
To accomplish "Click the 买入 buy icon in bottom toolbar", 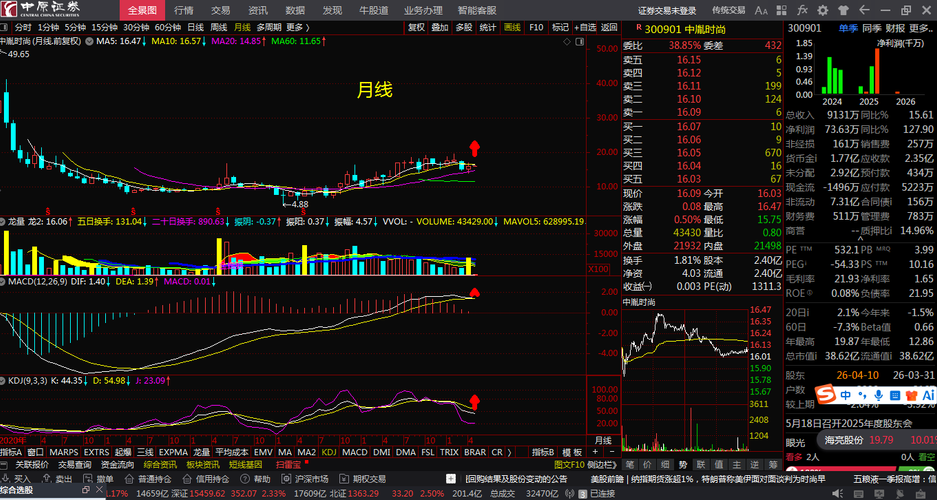I will click(x=17, y=478).
